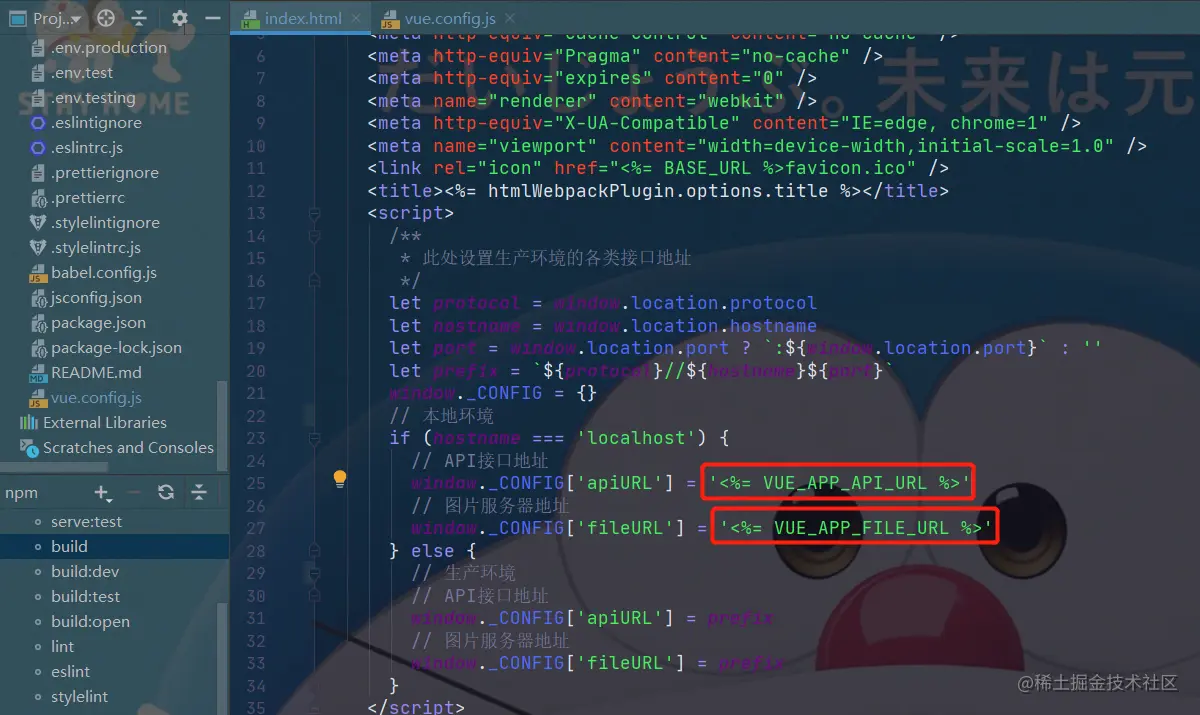Select the eslint npm script
Image resolution: width=1200 pixels, height=715 pixels.
click(71, 672)
